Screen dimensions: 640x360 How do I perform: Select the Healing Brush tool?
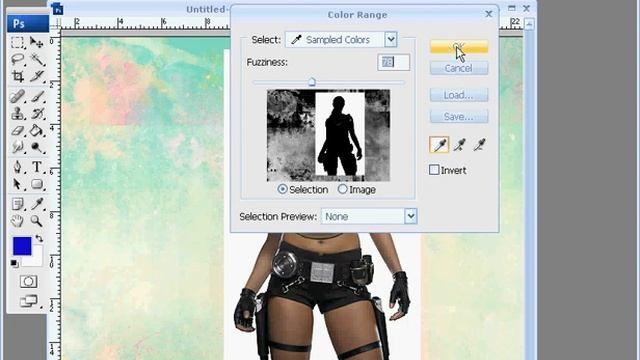point(17,97)
